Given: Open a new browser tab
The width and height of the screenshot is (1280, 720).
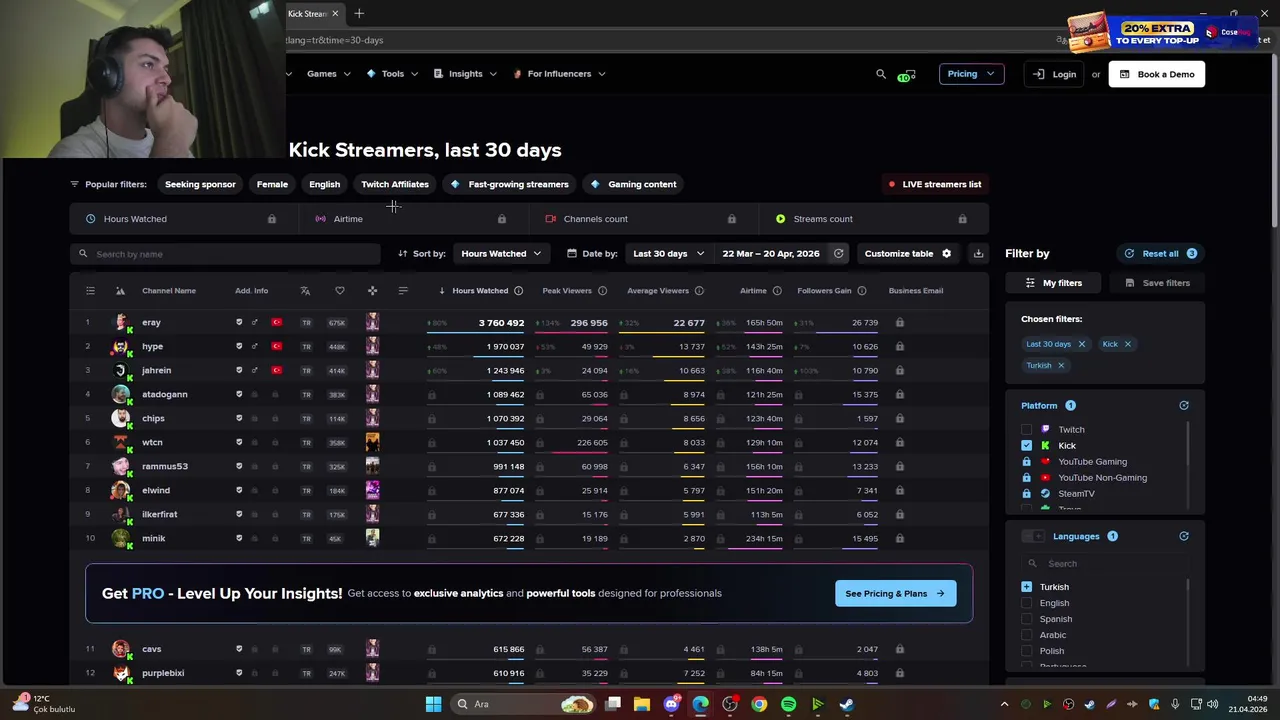Looking at the screenshot, I should click(359, 14).
